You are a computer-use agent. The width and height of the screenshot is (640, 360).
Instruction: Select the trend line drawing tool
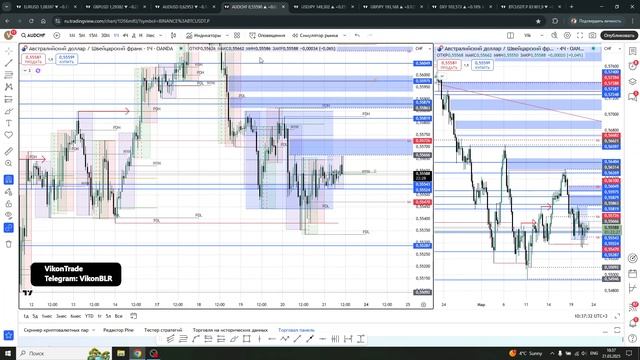click(x=9, y=63)
